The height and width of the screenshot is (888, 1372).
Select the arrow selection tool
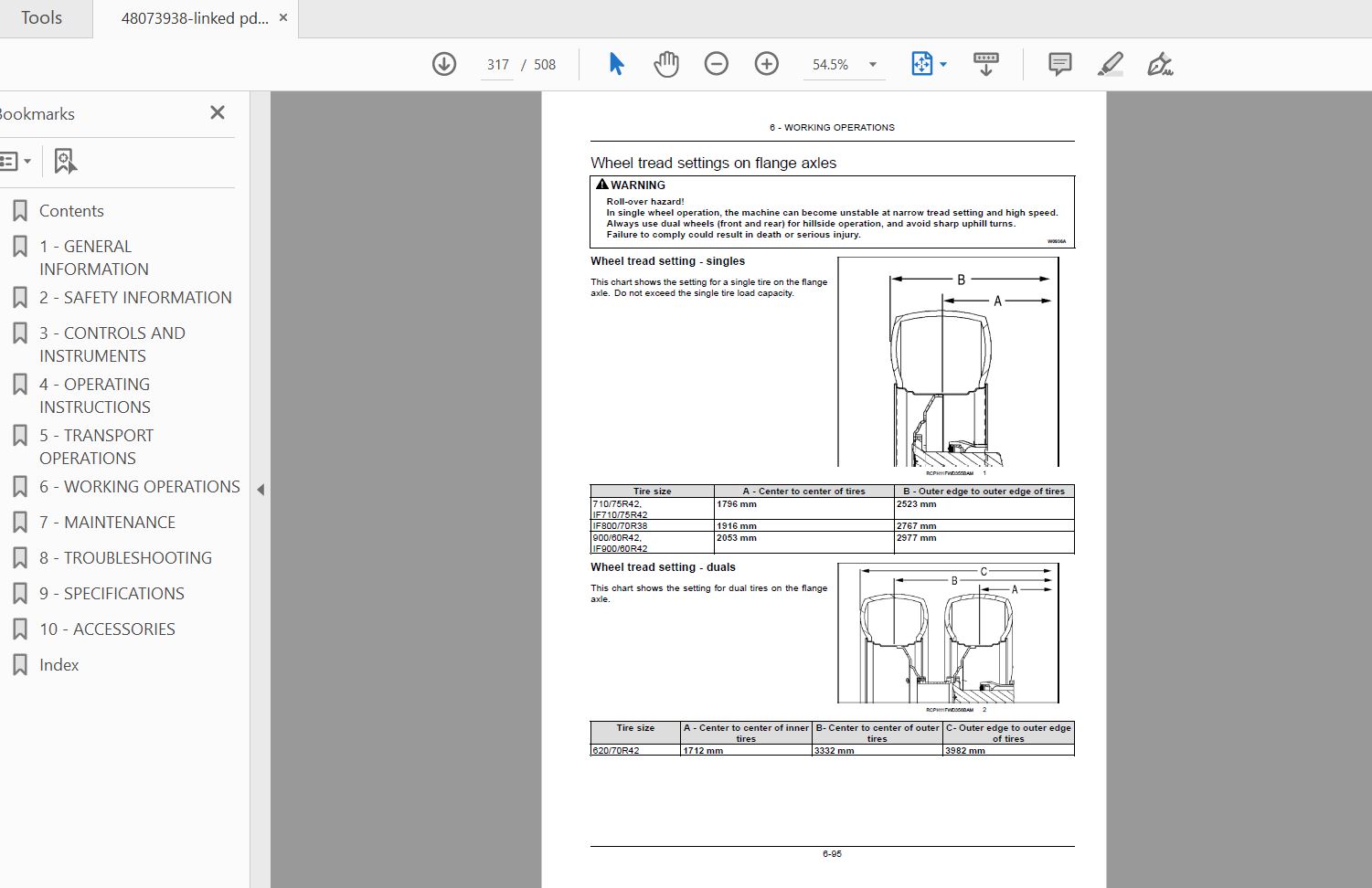pos(616,64)
